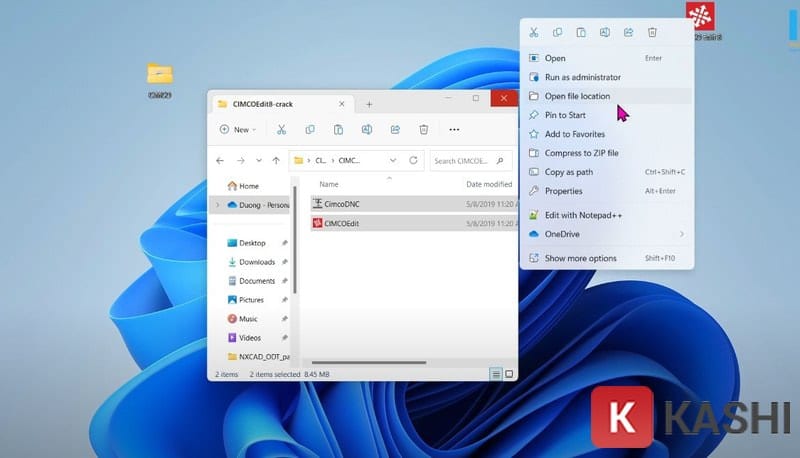Select Show more options in context menu
Image resolution: width=800 pixels, height=458 pixels.
point(580,258)
